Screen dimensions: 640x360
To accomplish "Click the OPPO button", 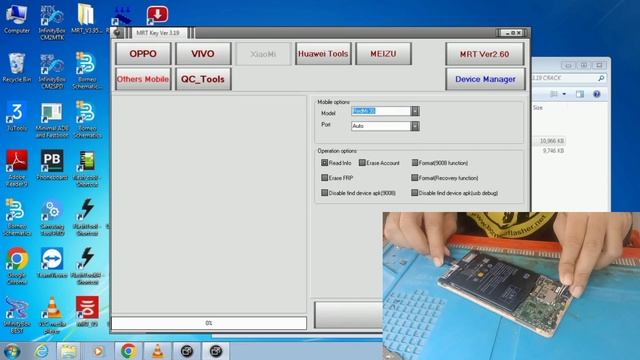I will 143,53.
